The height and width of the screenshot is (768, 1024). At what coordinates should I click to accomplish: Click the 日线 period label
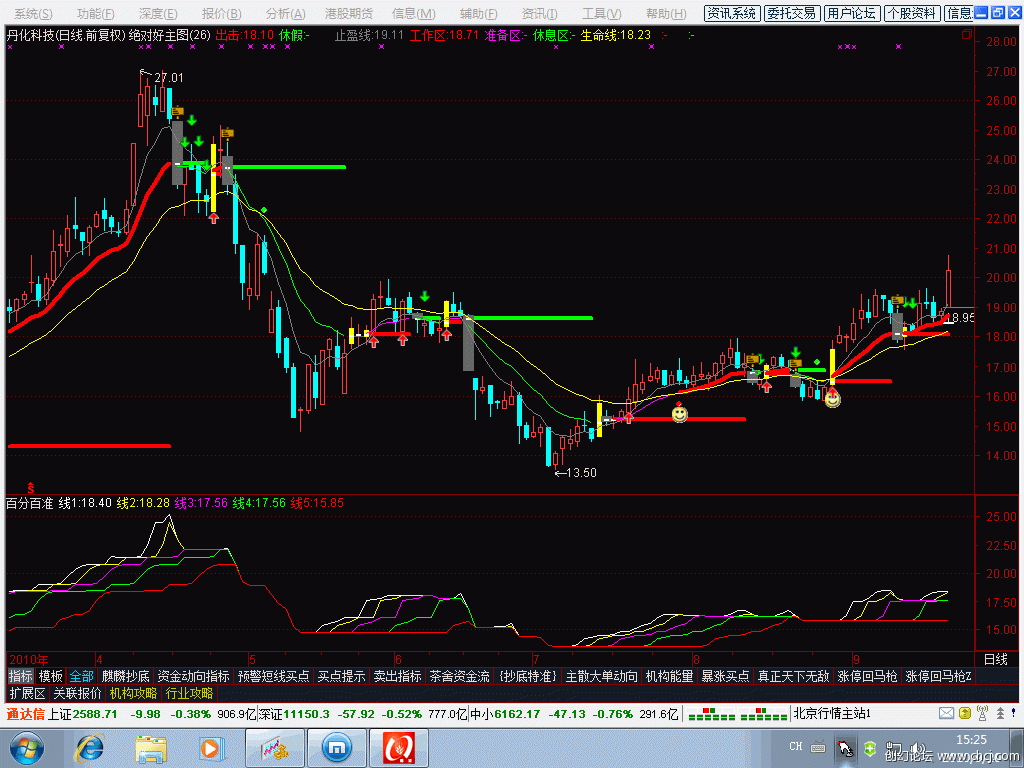pos(996,660)
